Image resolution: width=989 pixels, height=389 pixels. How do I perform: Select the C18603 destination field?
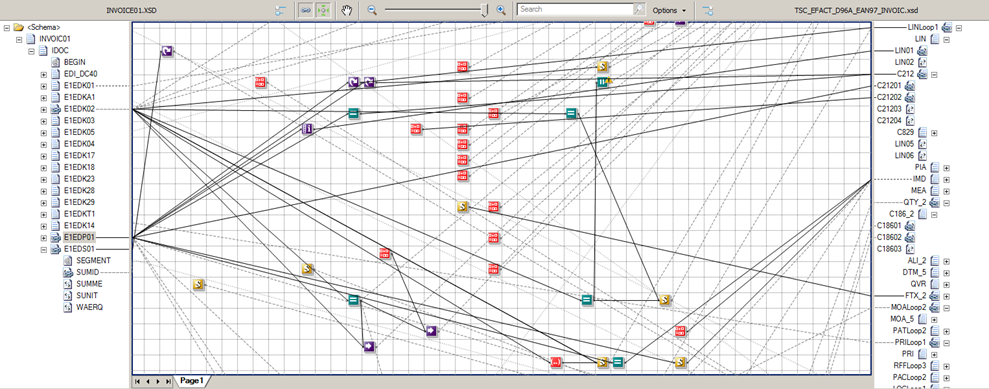[x=890, y=249]
